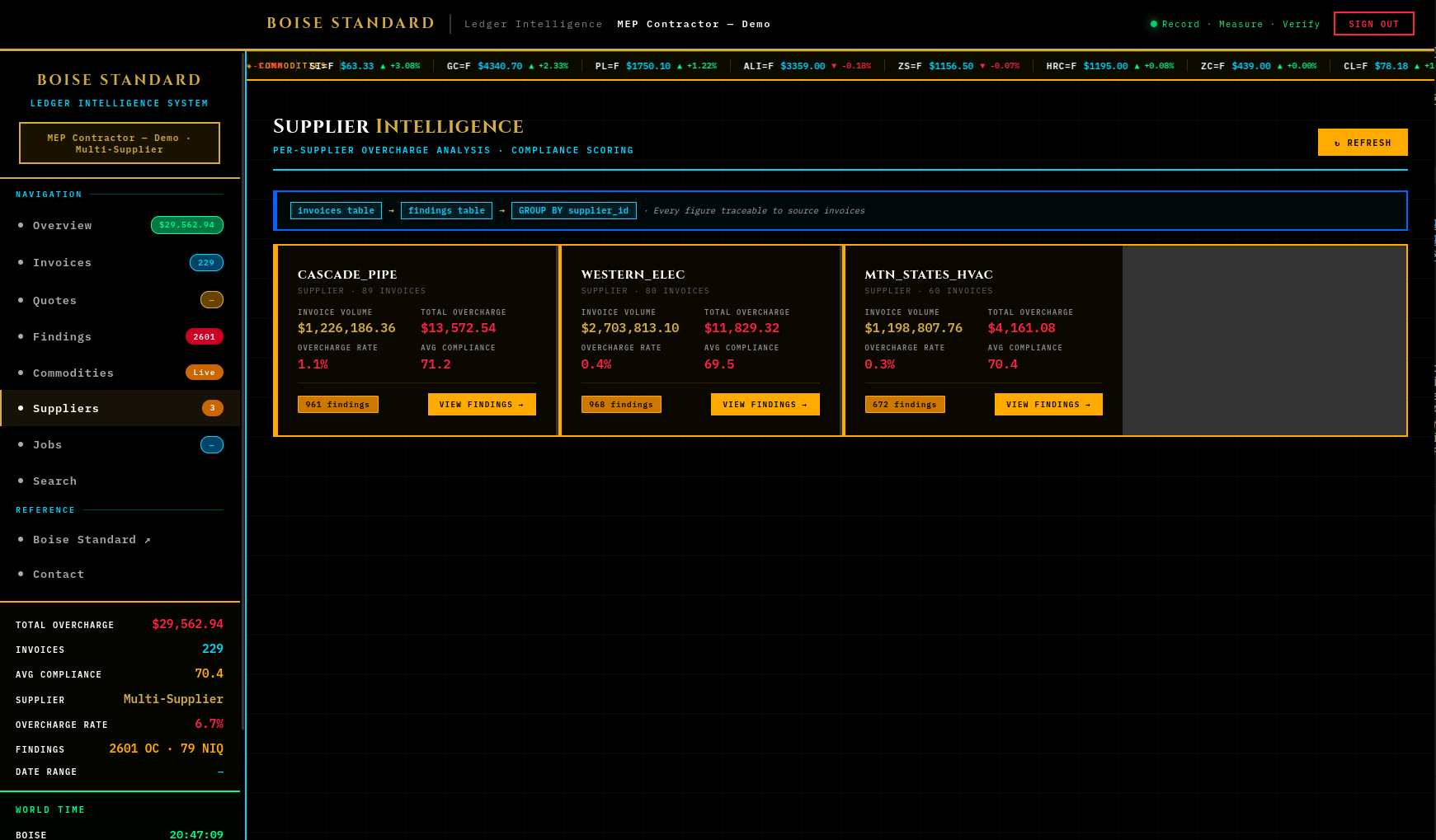Click MTN_STATES_HVAC total overcharge $4,161.08
The height and width of the screenshot is (840, 1436).
pos(1022,328)
